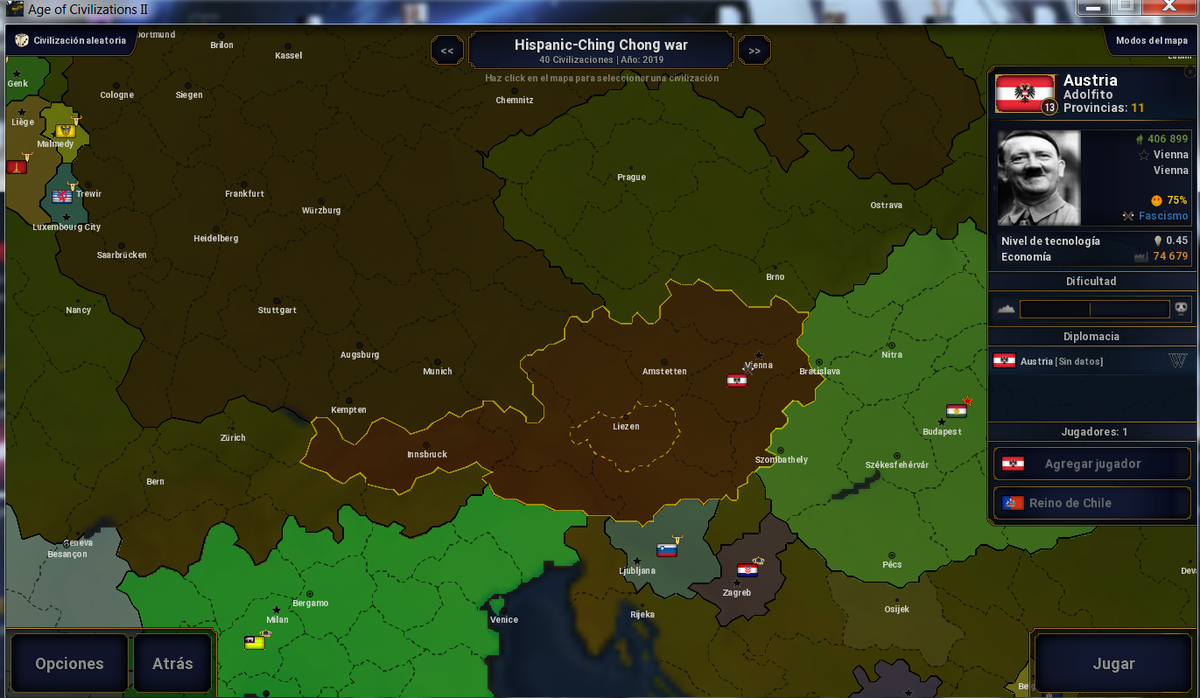Click the easy difficulty icon left of slider
Viewport: 1200px width, 698px height.
pos(1006,309)
